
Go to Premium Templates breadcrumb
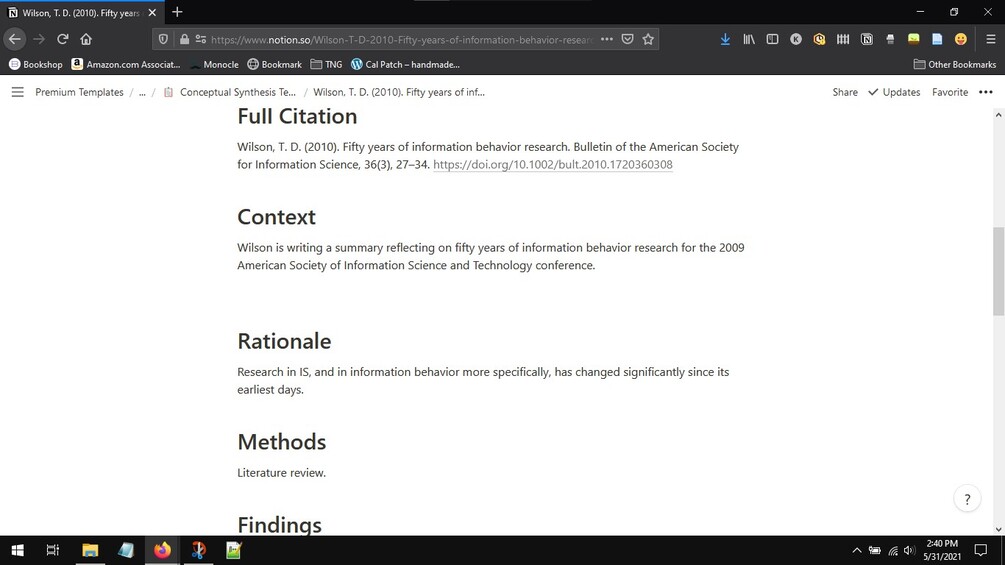pos(79,92)
